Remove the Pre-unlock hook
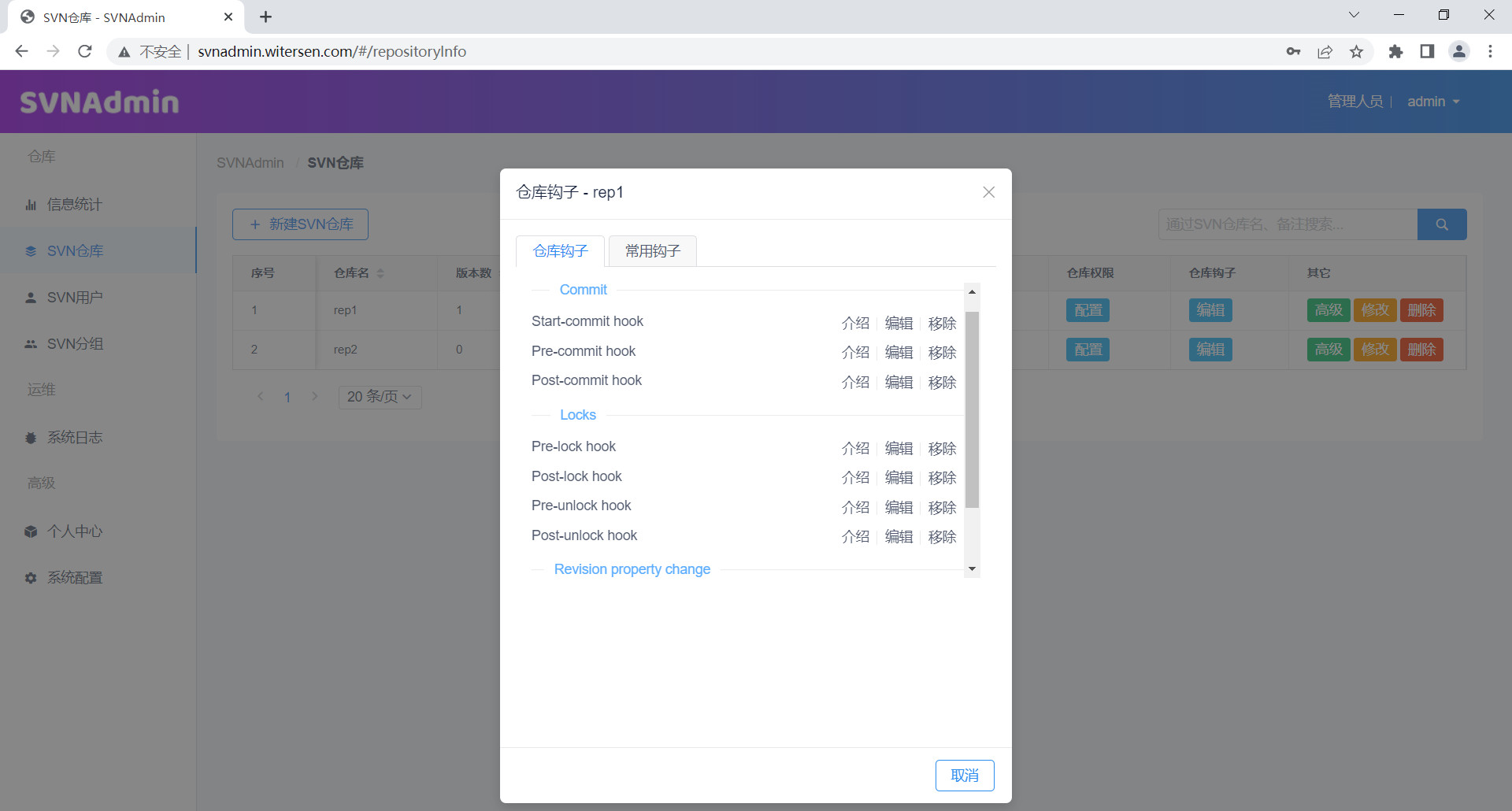 (x=942, y=507)
